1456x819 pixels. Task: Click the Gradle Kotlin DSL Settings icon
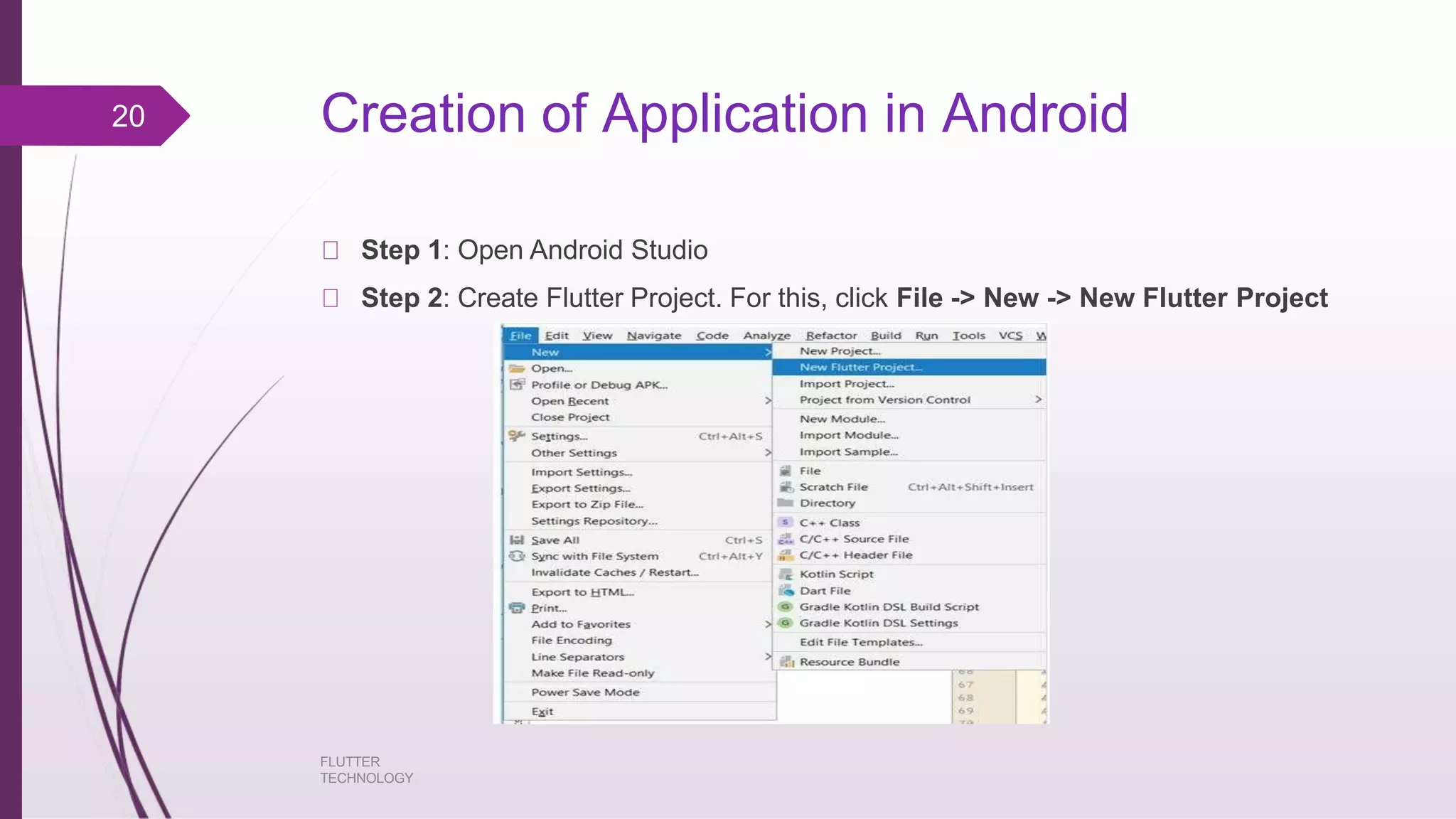(786, 623)
